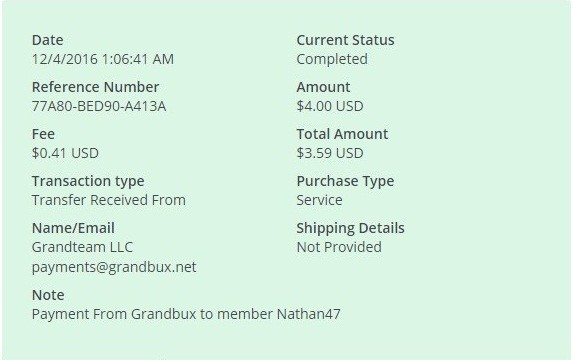Select the $0.41 USD fee value
Viewport: 573px width, 360px height.
[65, 153]
